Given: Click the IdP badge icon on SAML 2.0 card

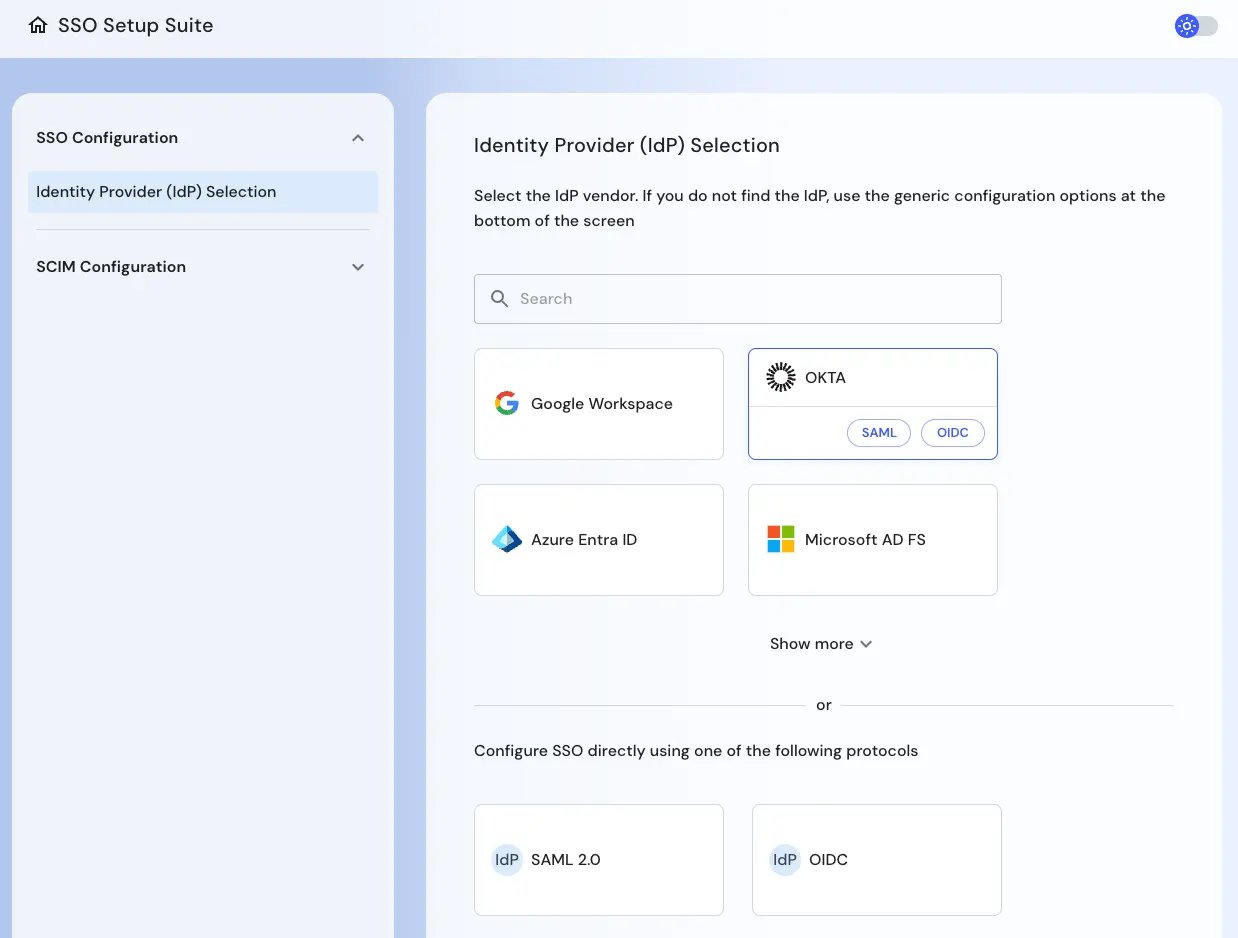Looking at the screenshot, I should [507, 860].
